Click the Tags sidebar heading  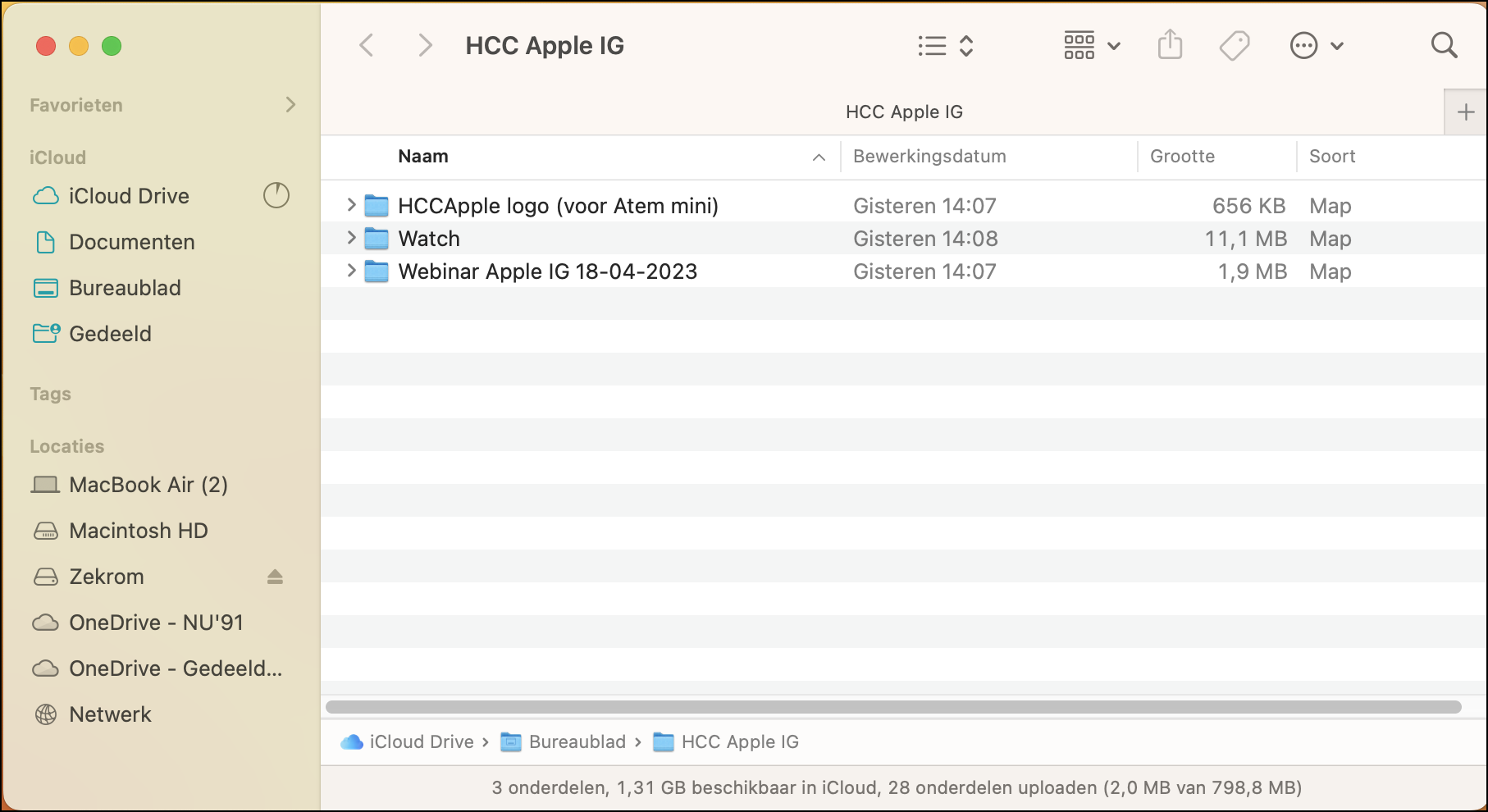click(51, 395)
